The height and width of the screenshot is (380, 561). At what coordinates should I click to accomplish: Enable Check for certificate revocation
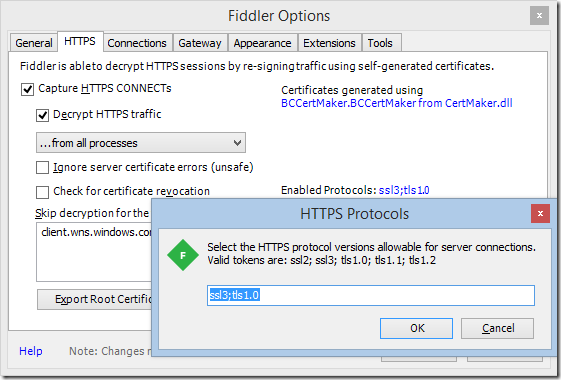point(42,192)
